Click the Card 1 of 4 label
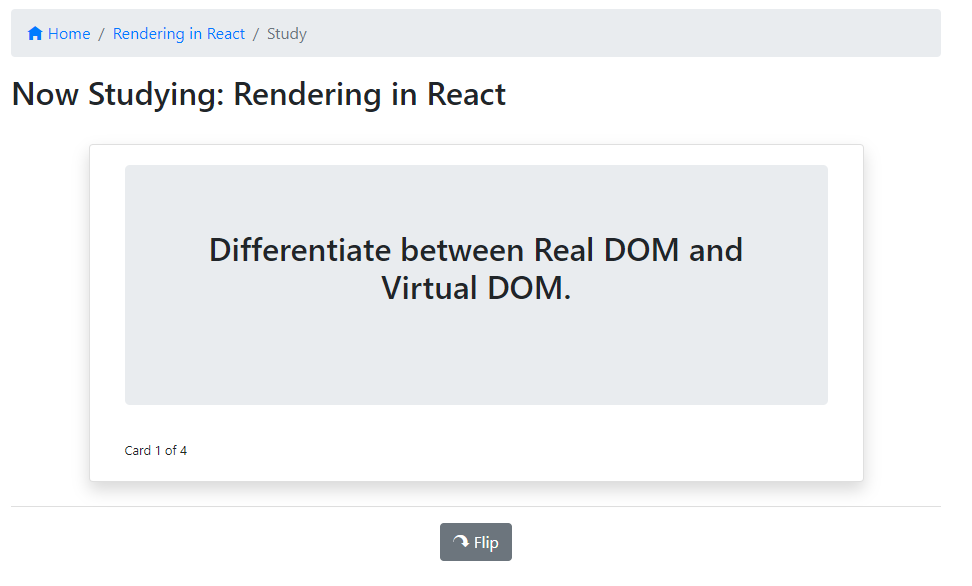The width and height of the screenshot is (972, 586). [x=156, y=450]
